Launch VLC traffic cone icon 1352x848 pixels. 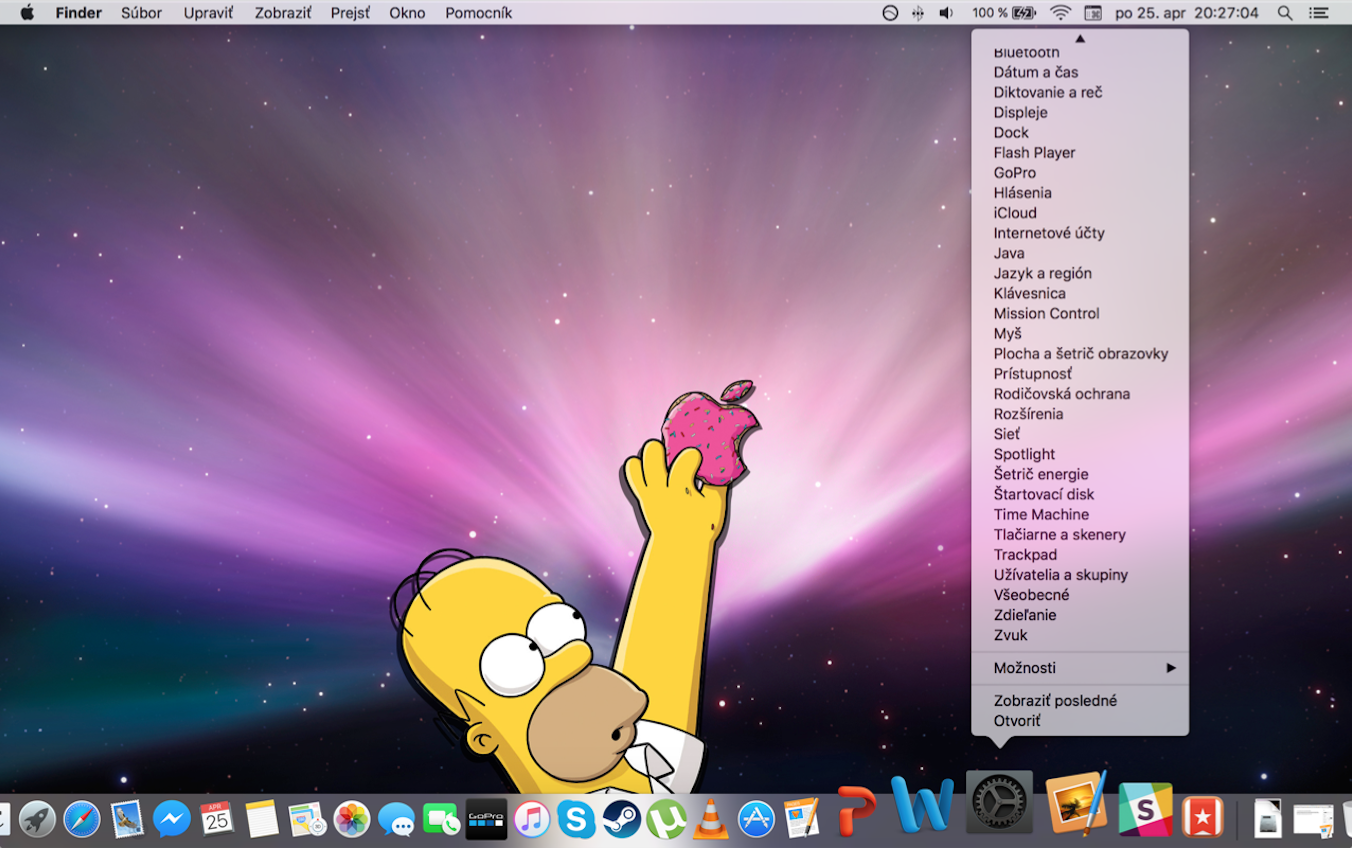click(x=711, y=819)
